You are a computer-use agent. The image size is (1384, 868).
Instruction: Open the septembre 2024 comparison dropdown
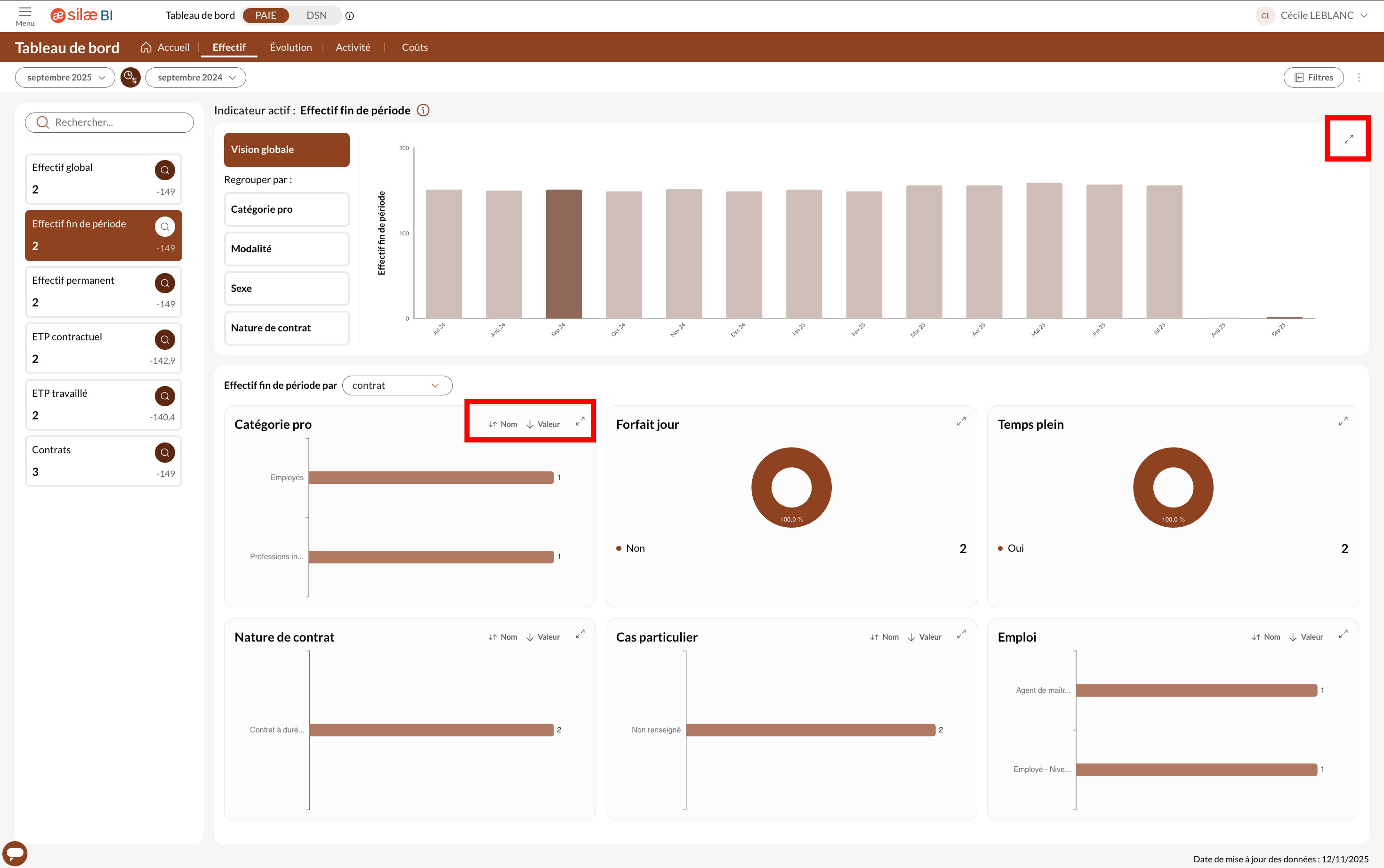[x=196, y=78]
